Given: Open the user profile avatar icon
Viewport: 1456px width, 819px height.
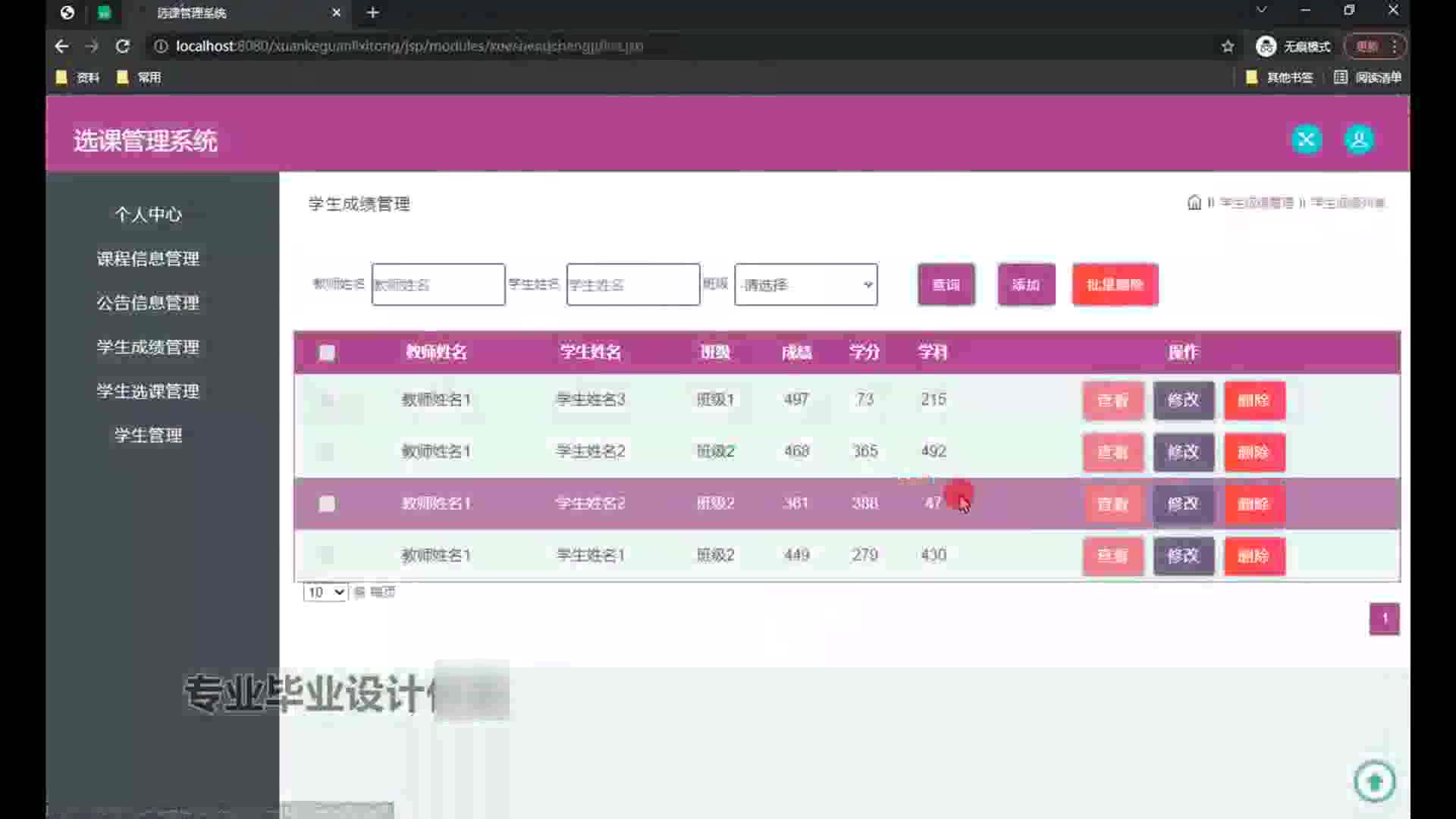Looking at the screenshot, I should click(1359, 140).
